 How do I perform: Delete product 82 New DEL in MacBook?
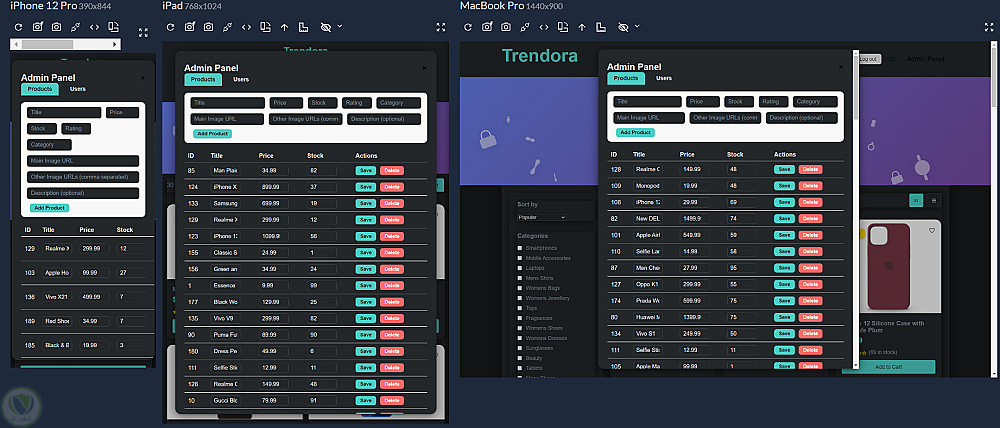(x=810, y=218)
